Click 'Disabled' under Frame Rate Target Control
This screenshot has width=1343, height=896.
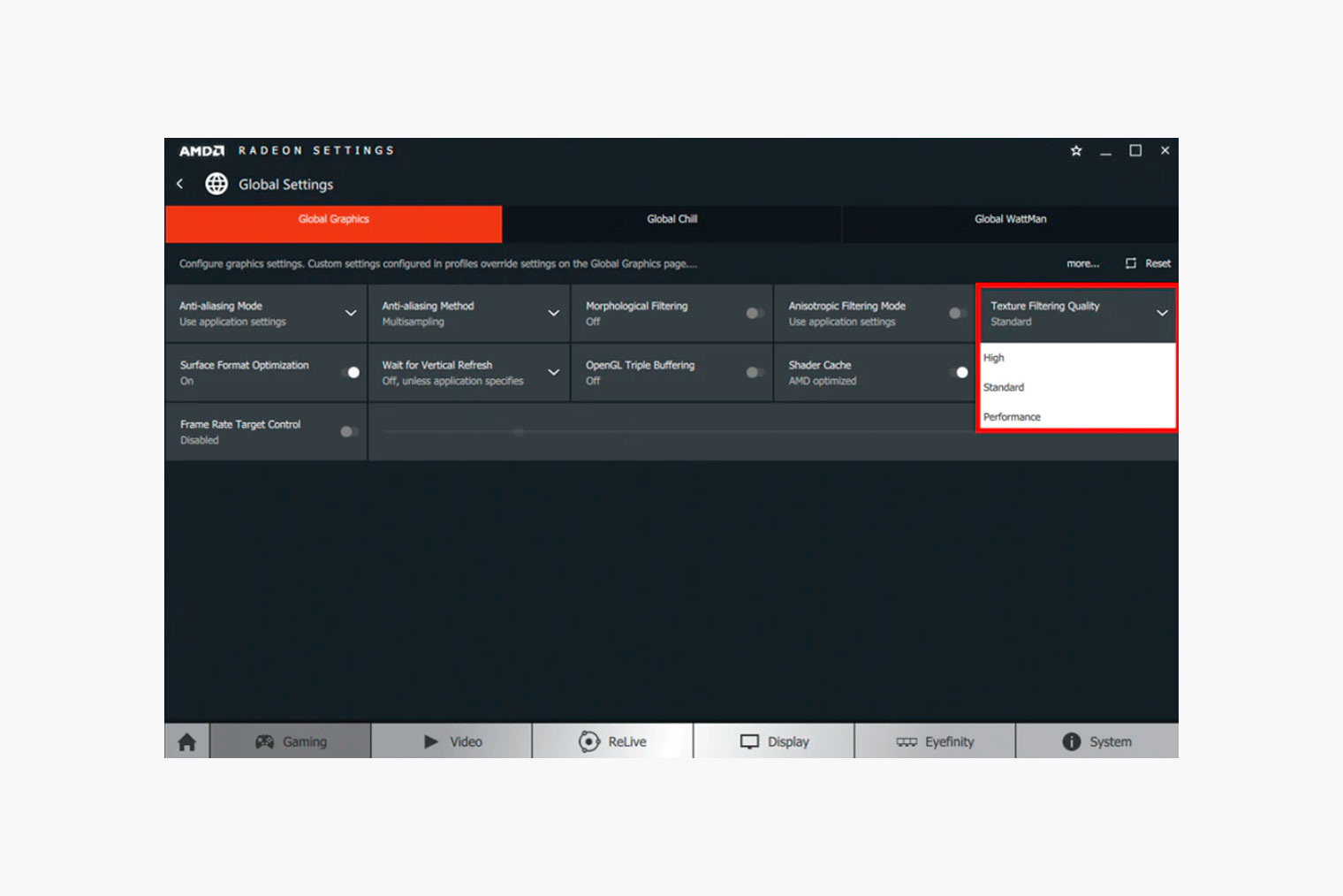[x=200, y=440]
